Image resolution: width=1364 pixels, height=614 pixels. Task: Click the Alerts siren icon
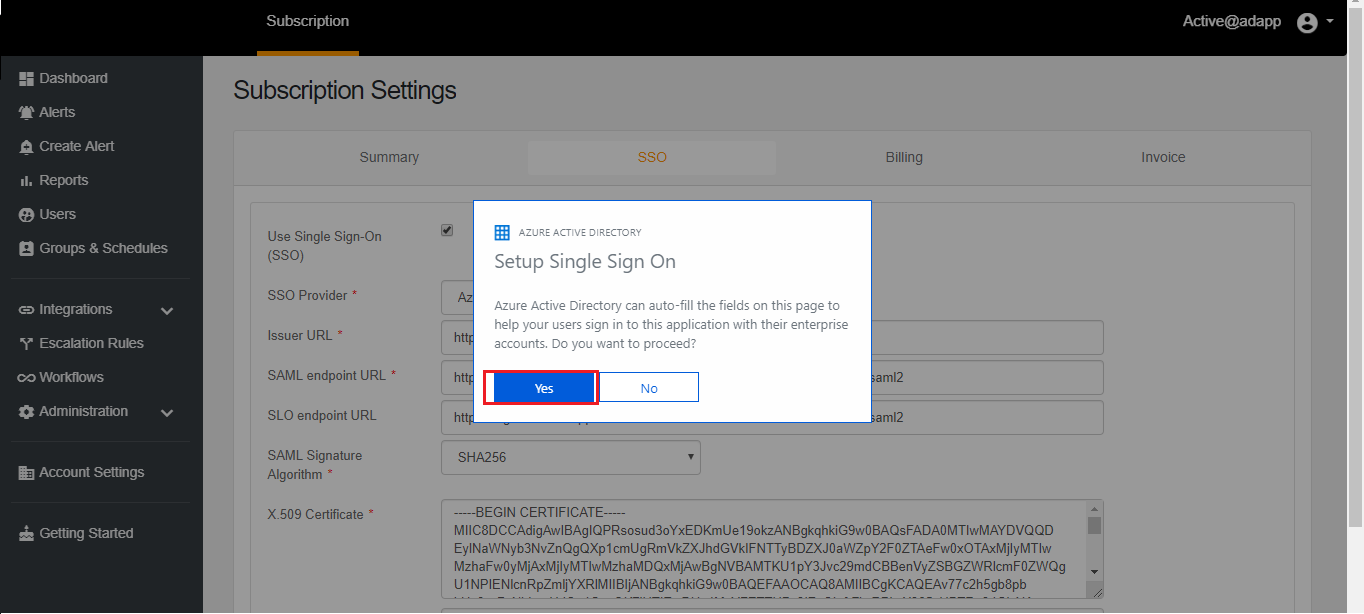click(27, 113)
